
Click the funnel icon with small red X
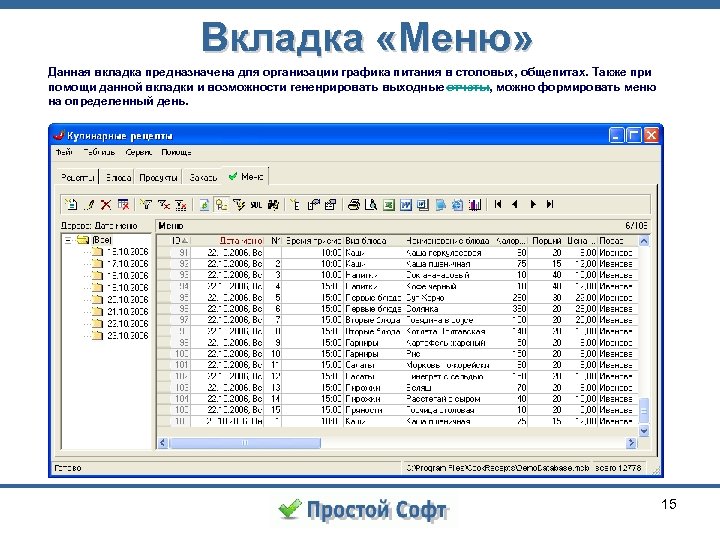point(163,204)
